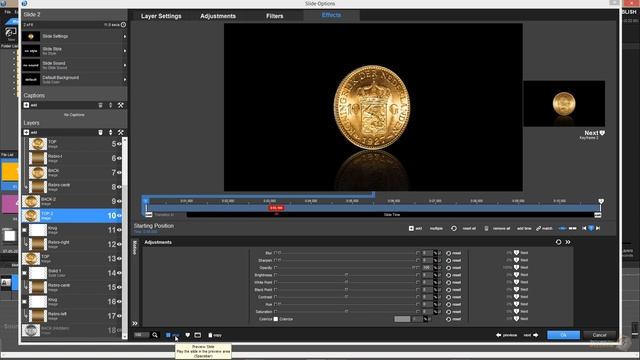Screen dimensions: 640x360
Task: Switch to the vertical Motion tab
Action: [135, 247]
